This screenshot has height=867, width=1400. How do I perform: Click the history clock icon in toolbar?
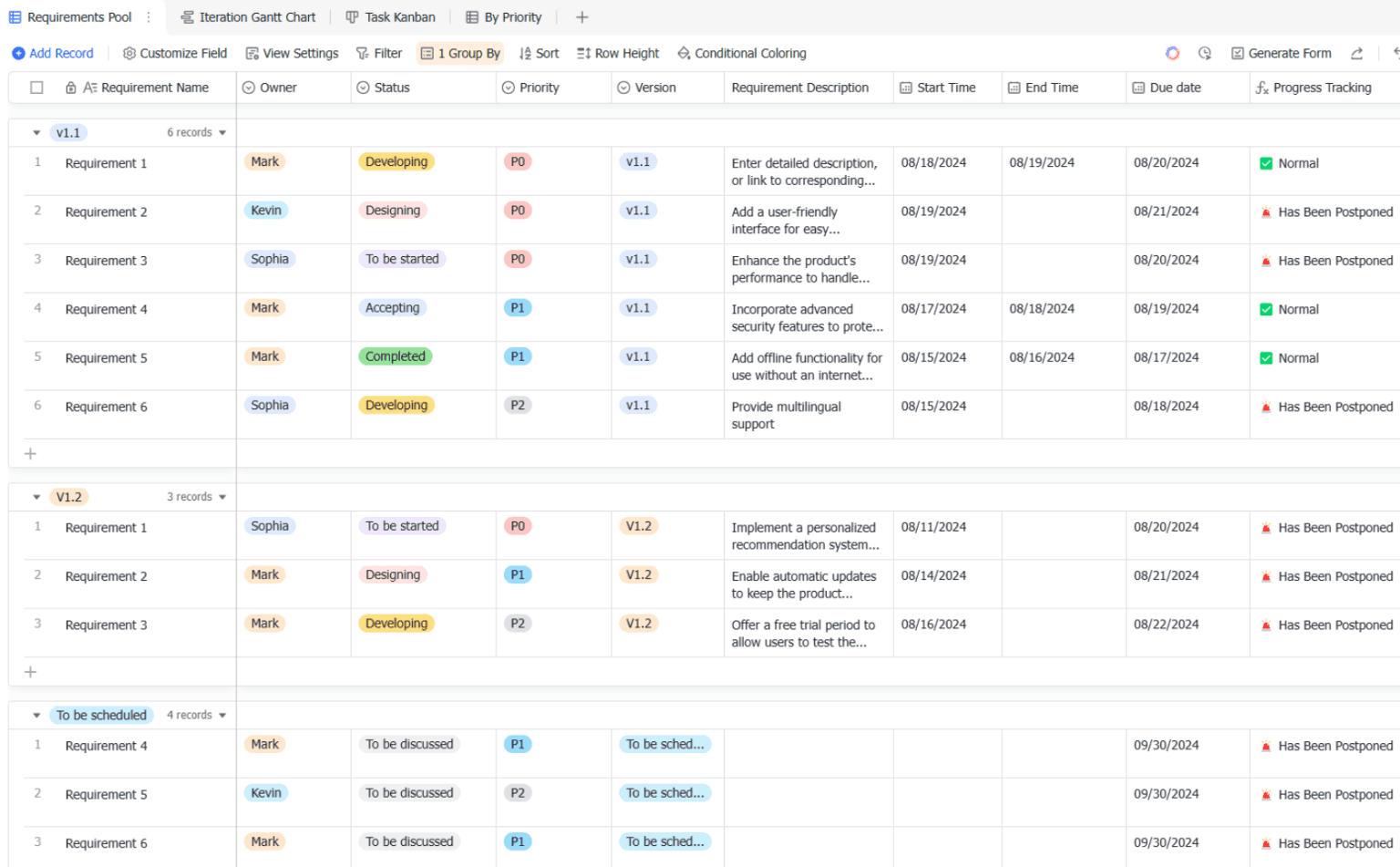1204,54
